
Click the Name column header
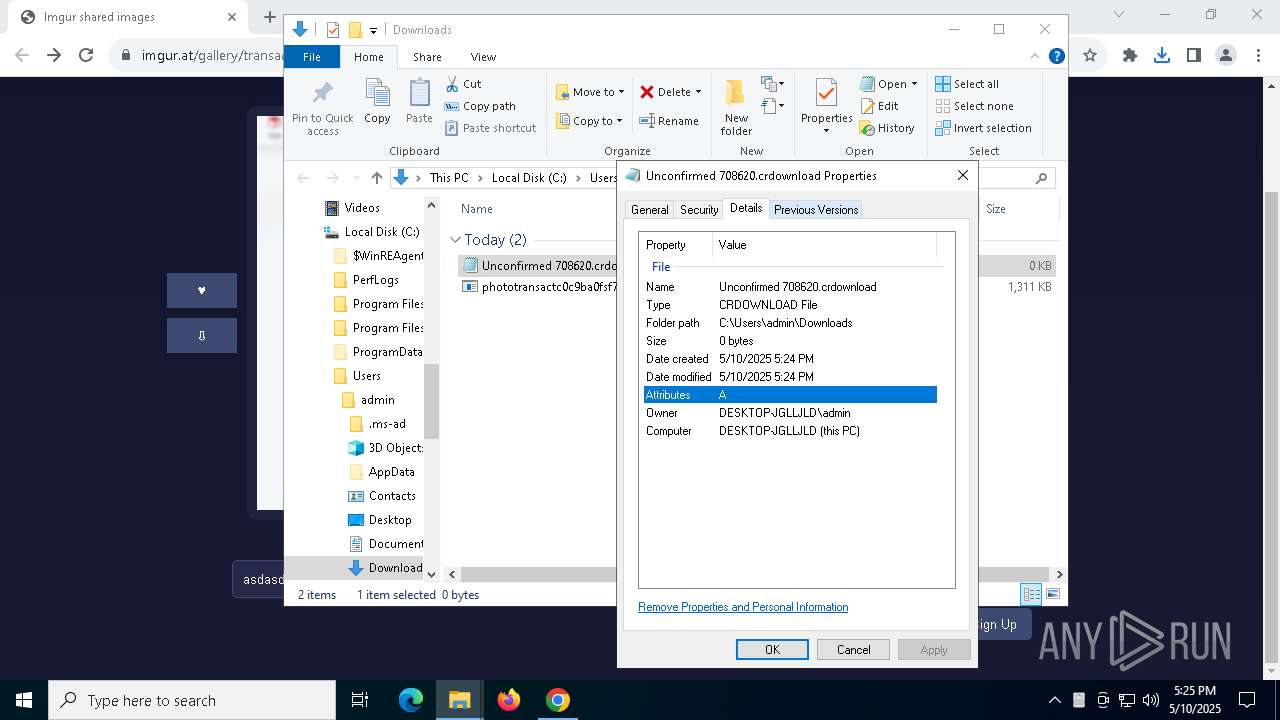(x=477, y=209)
